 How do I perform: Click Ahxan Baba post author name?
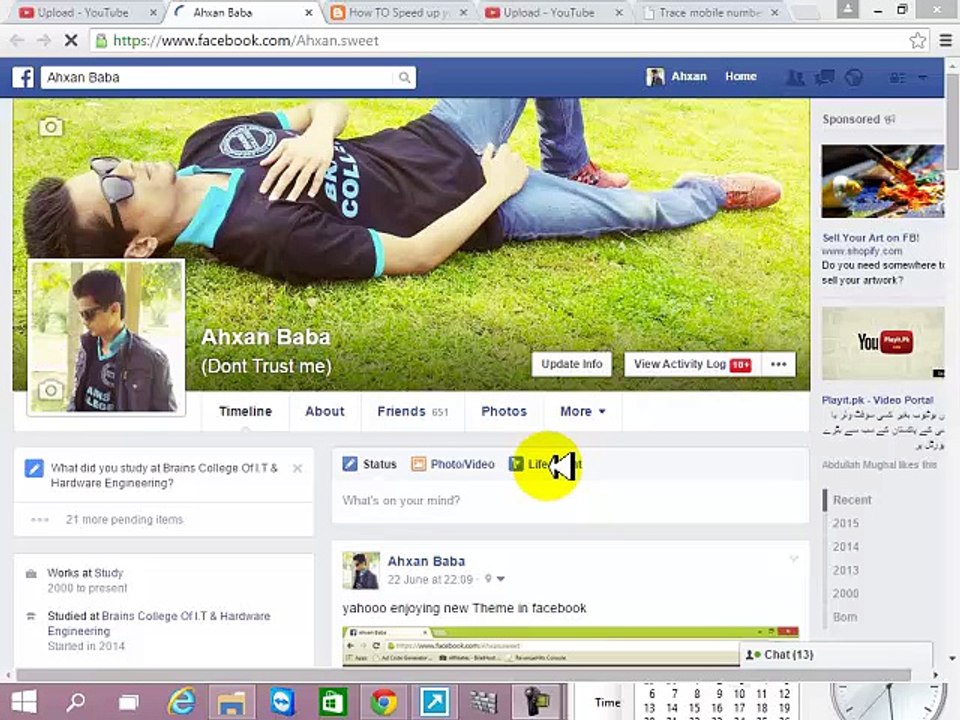426,561
